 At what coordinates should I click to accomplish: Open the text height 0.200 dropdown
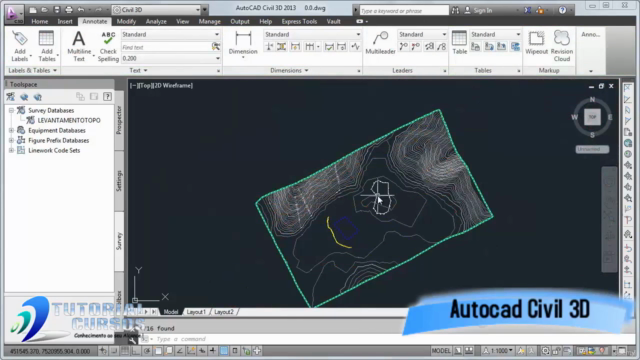171,59
